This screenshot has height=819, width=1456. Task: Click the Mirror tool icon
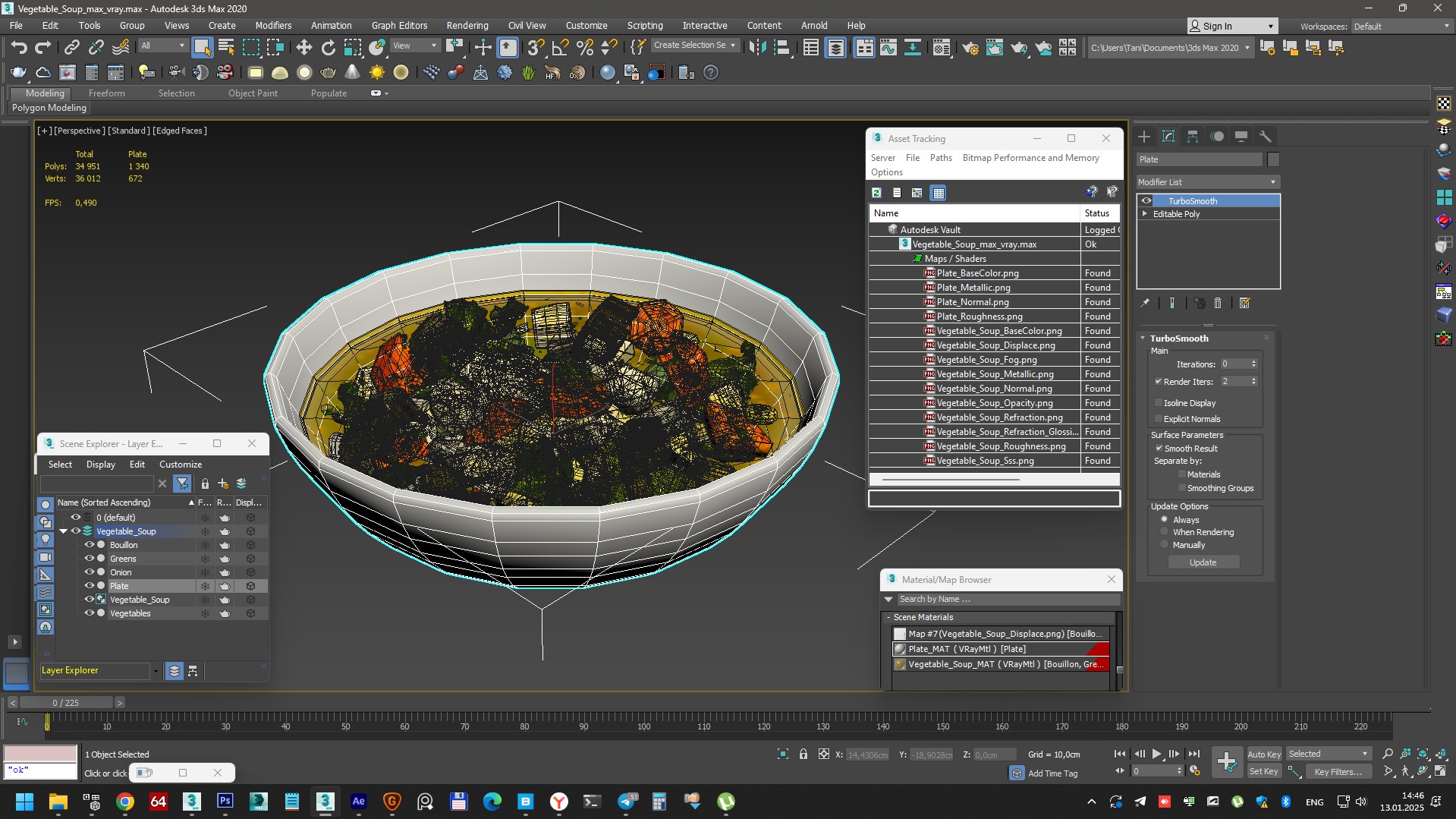point(756,48)
